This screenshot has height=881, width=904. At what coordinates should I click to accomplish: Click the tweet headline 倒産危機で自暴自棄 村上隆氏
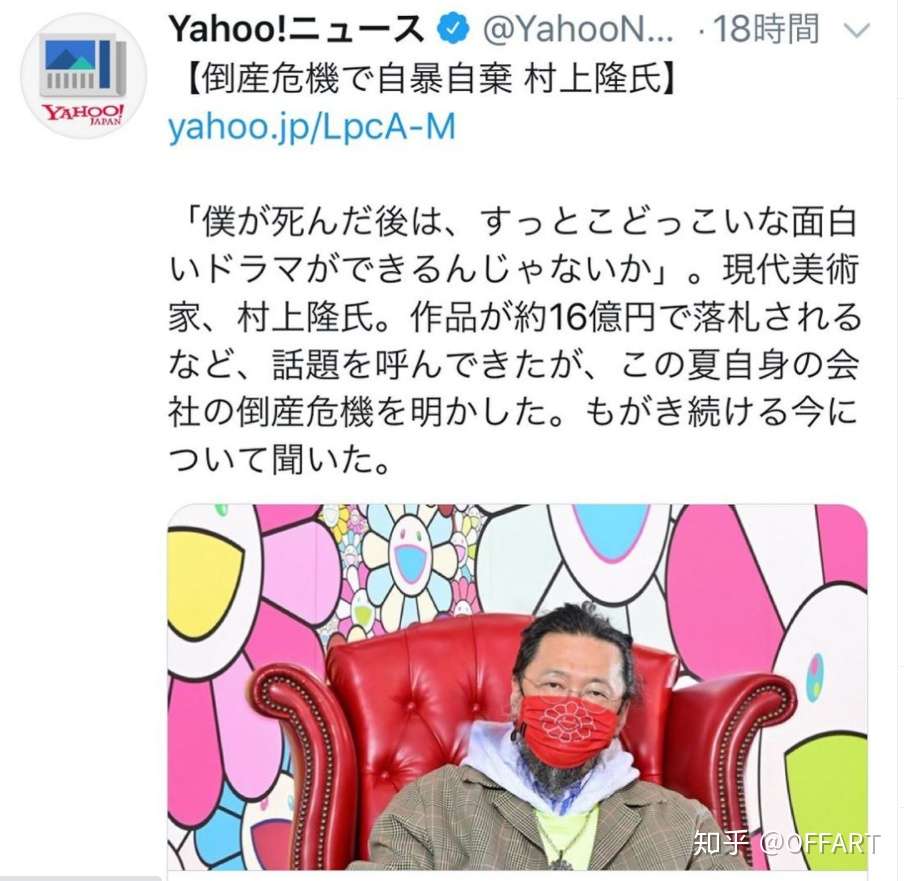tap(431, 79)
